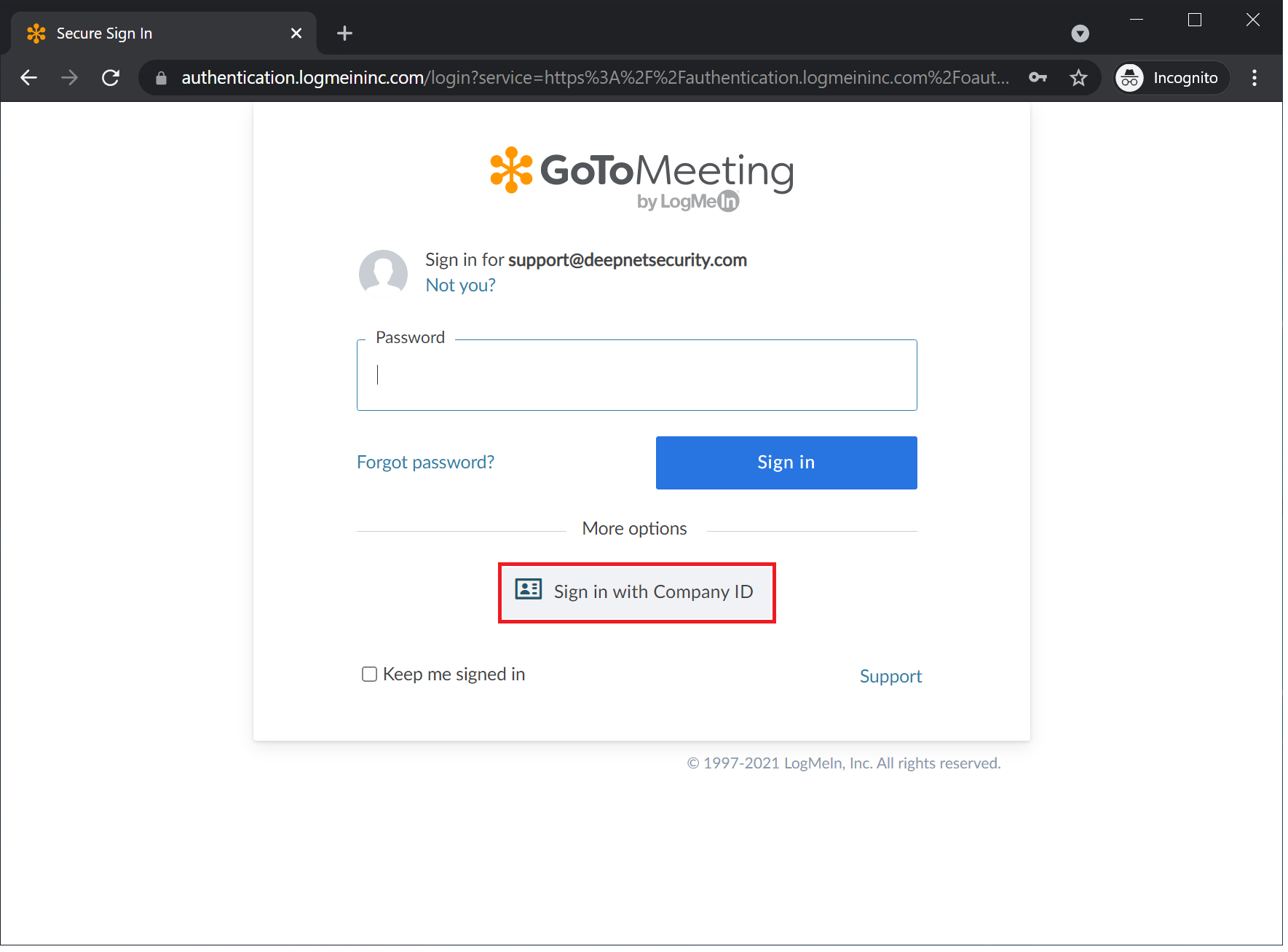Screen dimensions: 1288x952
Task: Click the user avatar placeholder
Action: coord(383,274)
